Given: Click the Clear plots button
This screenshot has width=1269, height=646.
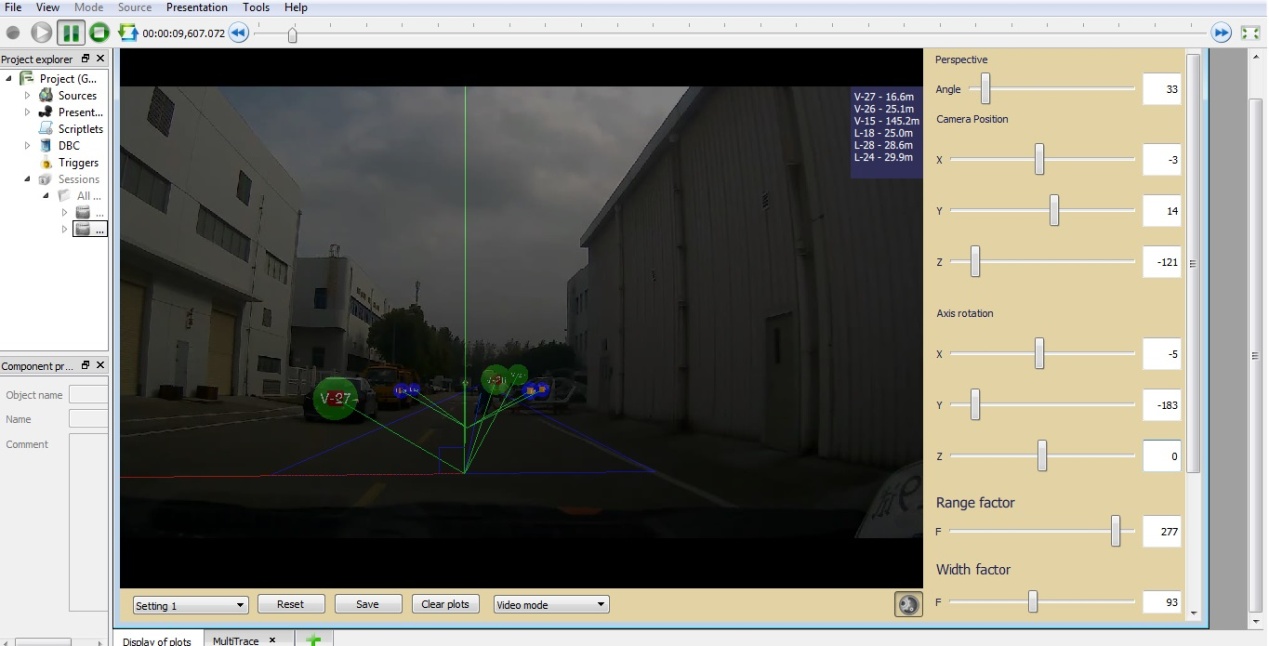Looking at the screenshot, I should [445, 604].
